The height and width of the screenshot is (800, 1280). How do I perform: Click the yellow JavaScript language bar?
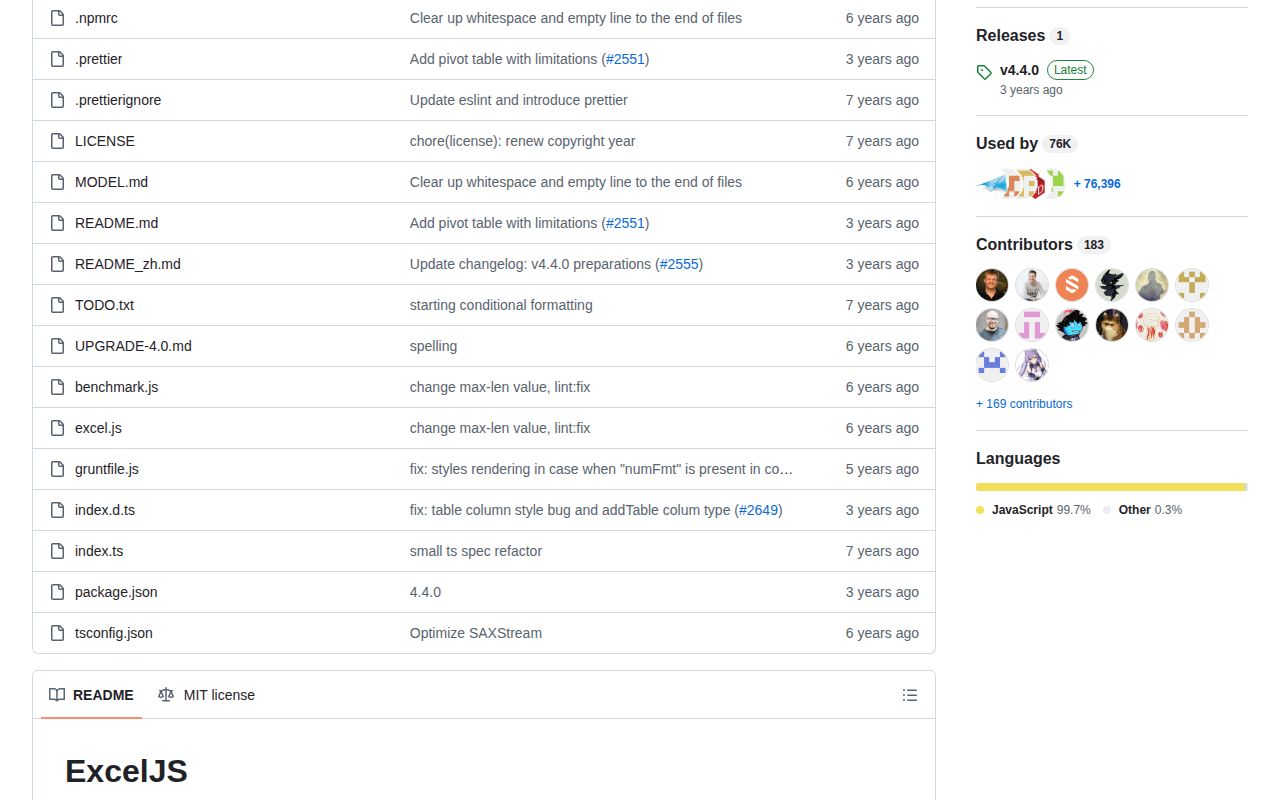pyautogui.click(x=1111, y=487)
